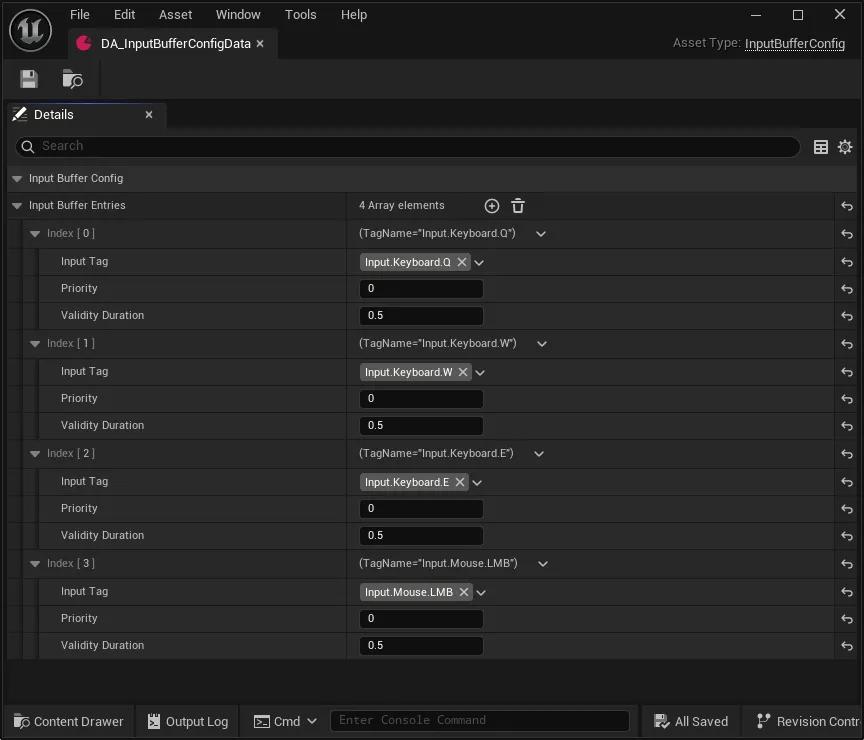Image resolution: width=864 pixels, height=740 pixels.
Task: Reset Index [0] Priority to default
Action: pyautogui.click(x=847, y=289)
